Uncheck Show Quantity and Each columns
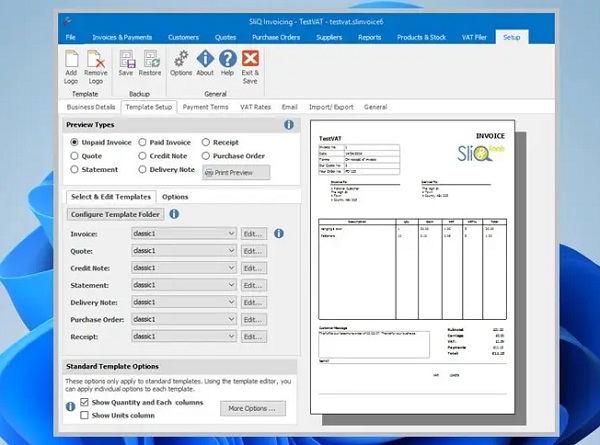Screen dimensions: 600x445 pyautogui.click(x=85, y=402)
